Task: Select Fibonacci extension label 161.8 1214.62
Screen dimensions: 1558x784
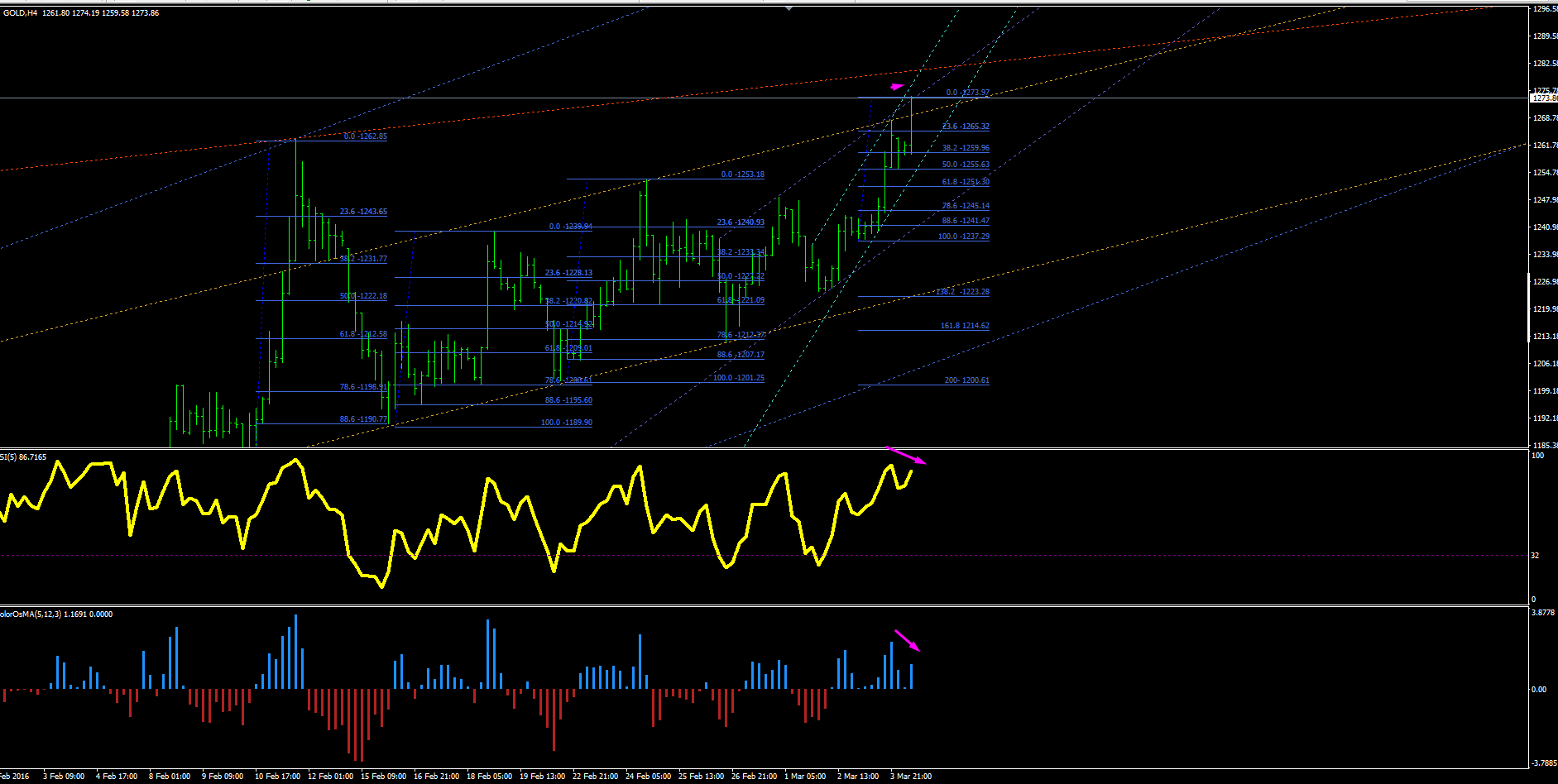Action: coord(965,326)
